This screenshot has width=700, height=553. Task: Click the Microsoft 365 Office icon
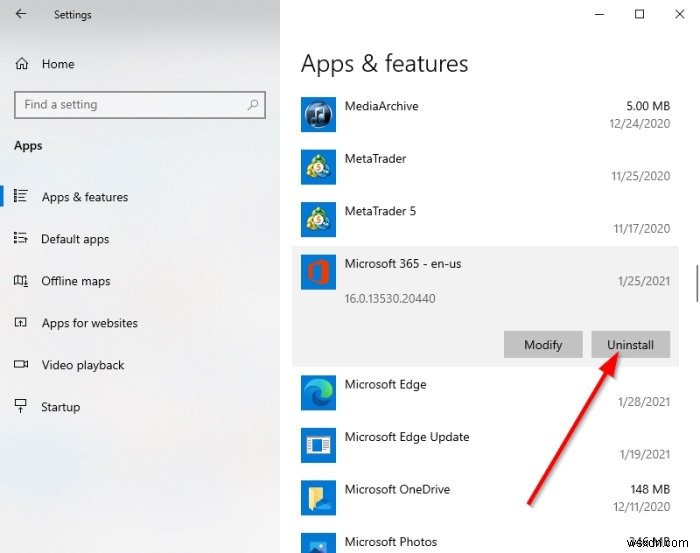click(x=318, y=272)
